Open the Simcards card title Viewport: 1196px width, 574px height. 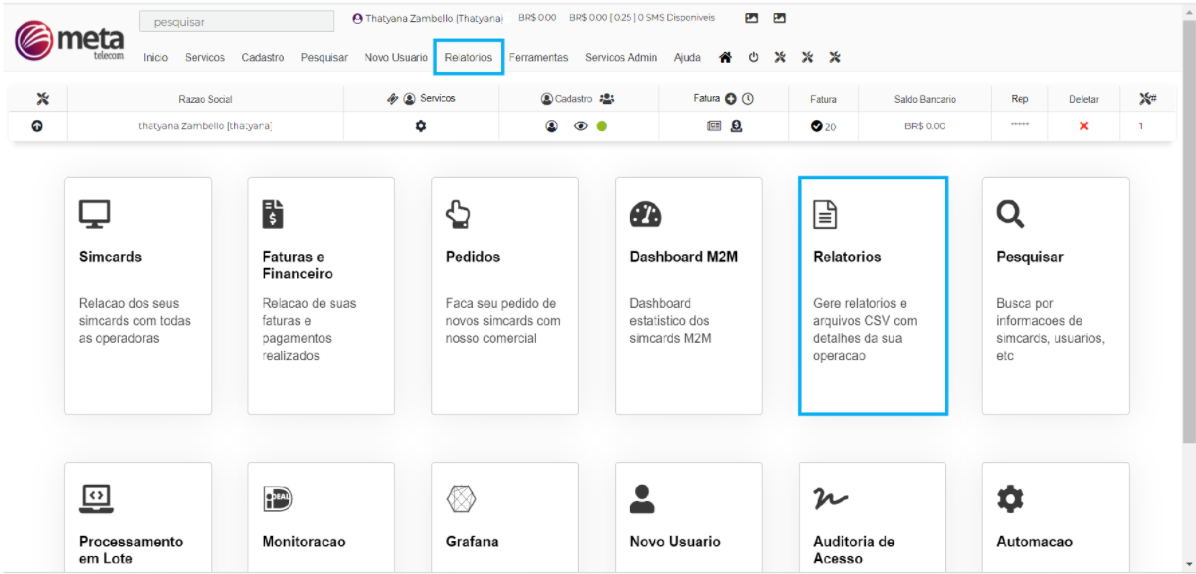pos(111,257)
